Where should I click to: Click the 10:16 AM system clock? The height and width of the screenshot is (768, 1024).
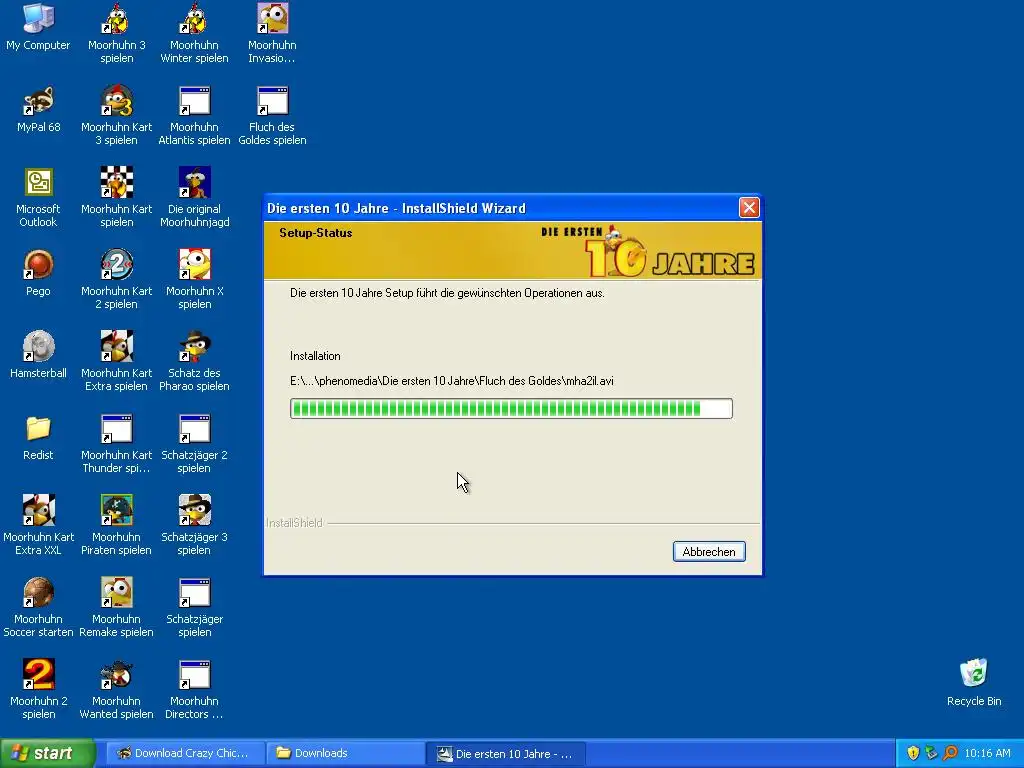[x=987, y=754]
